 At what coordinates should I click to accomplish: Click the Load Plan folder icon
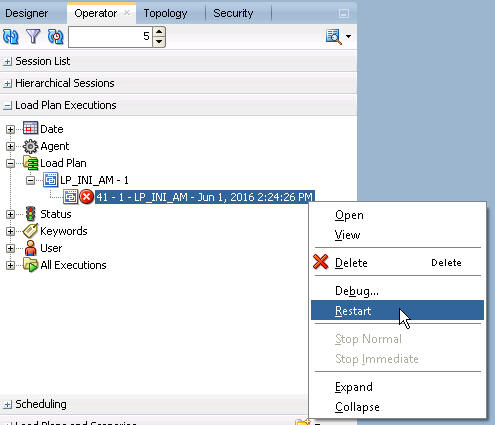(x=30, y=163)
